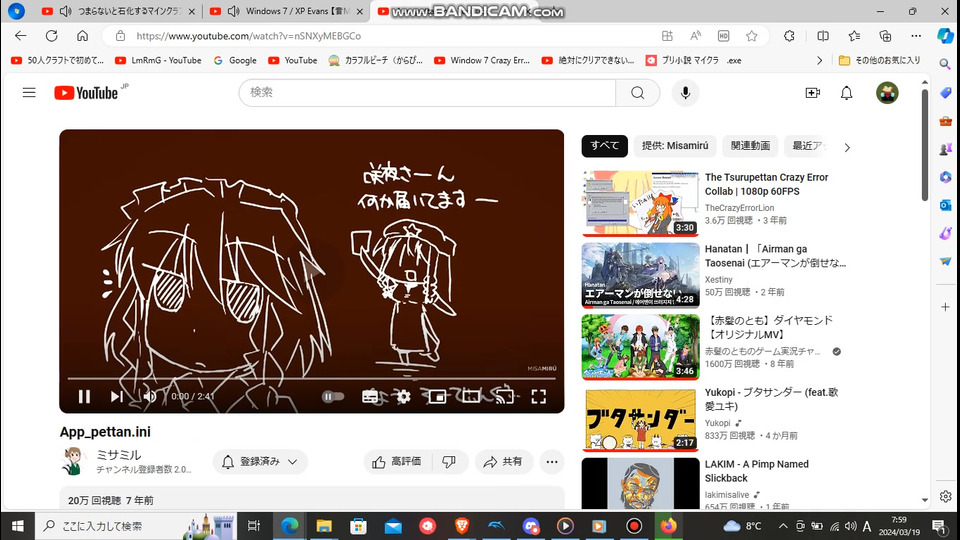Click the 共有 share button
This screenshot has width=960, height=540.
(x=503, y=462)
